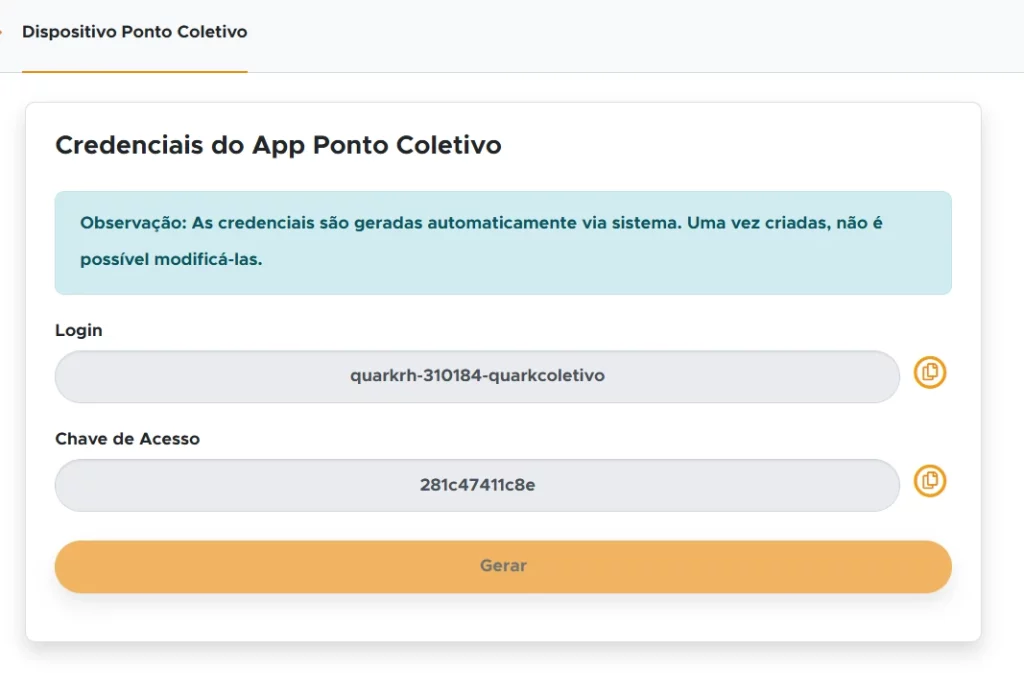This screenshot has width=1024, height=673.
Task: Click the Login field label
Action: point(79,330)
